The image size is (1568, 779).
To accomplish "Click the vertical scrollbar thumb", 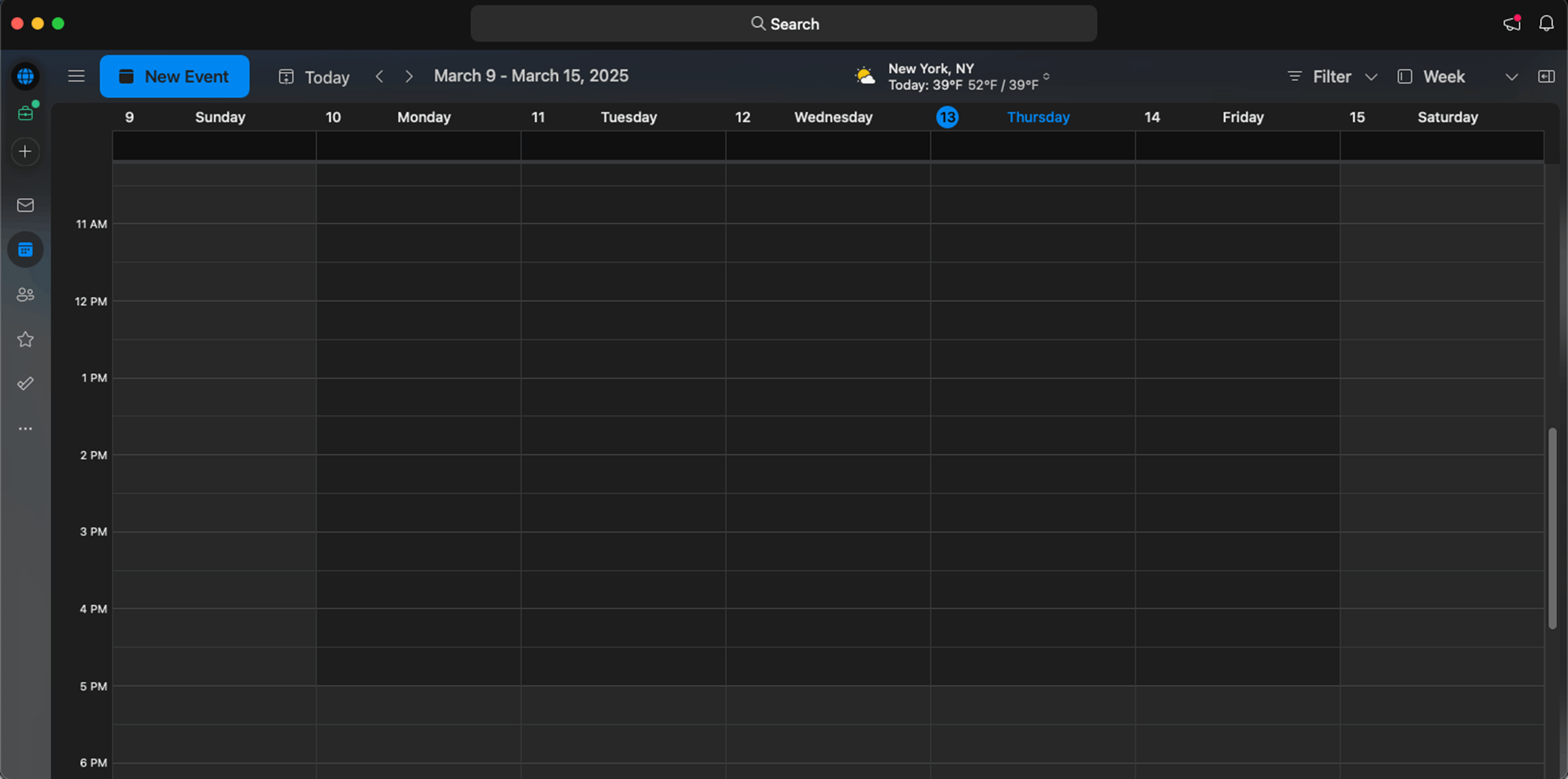I will [x=1552, y=528].
